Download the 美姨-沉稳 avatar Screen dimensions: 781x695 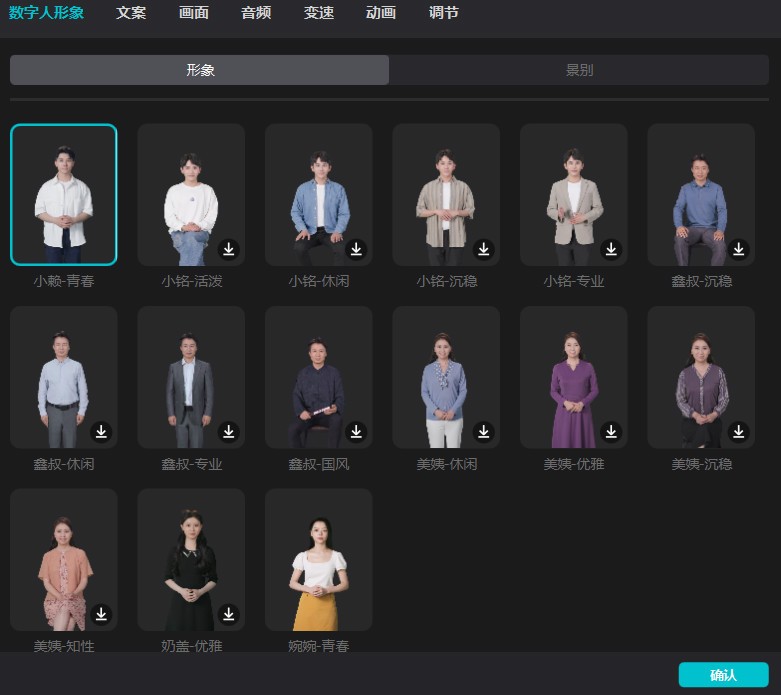(739, 431)
